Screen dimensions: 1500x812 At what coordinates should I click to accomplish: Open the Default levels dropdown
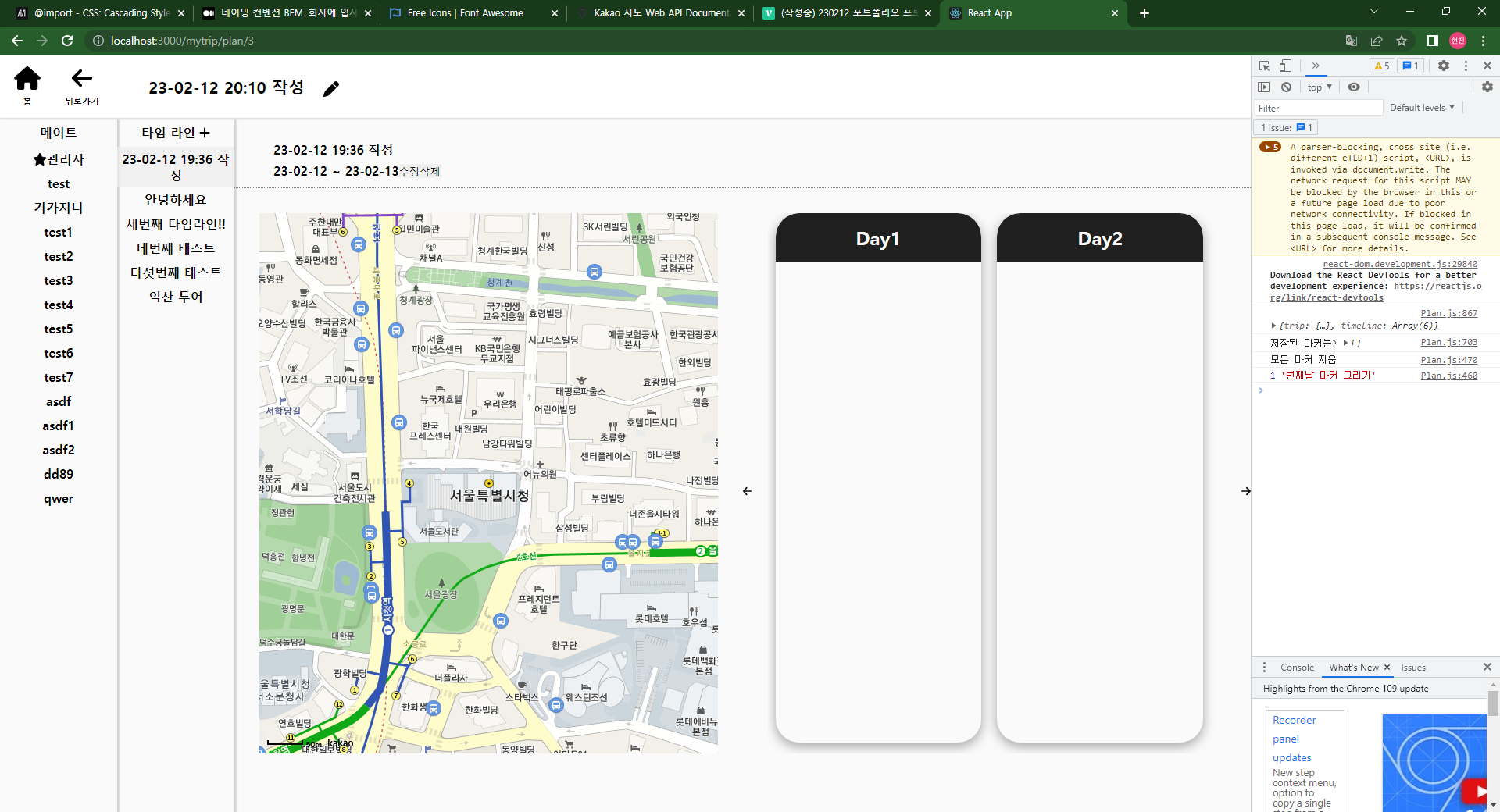(1422, 108)
